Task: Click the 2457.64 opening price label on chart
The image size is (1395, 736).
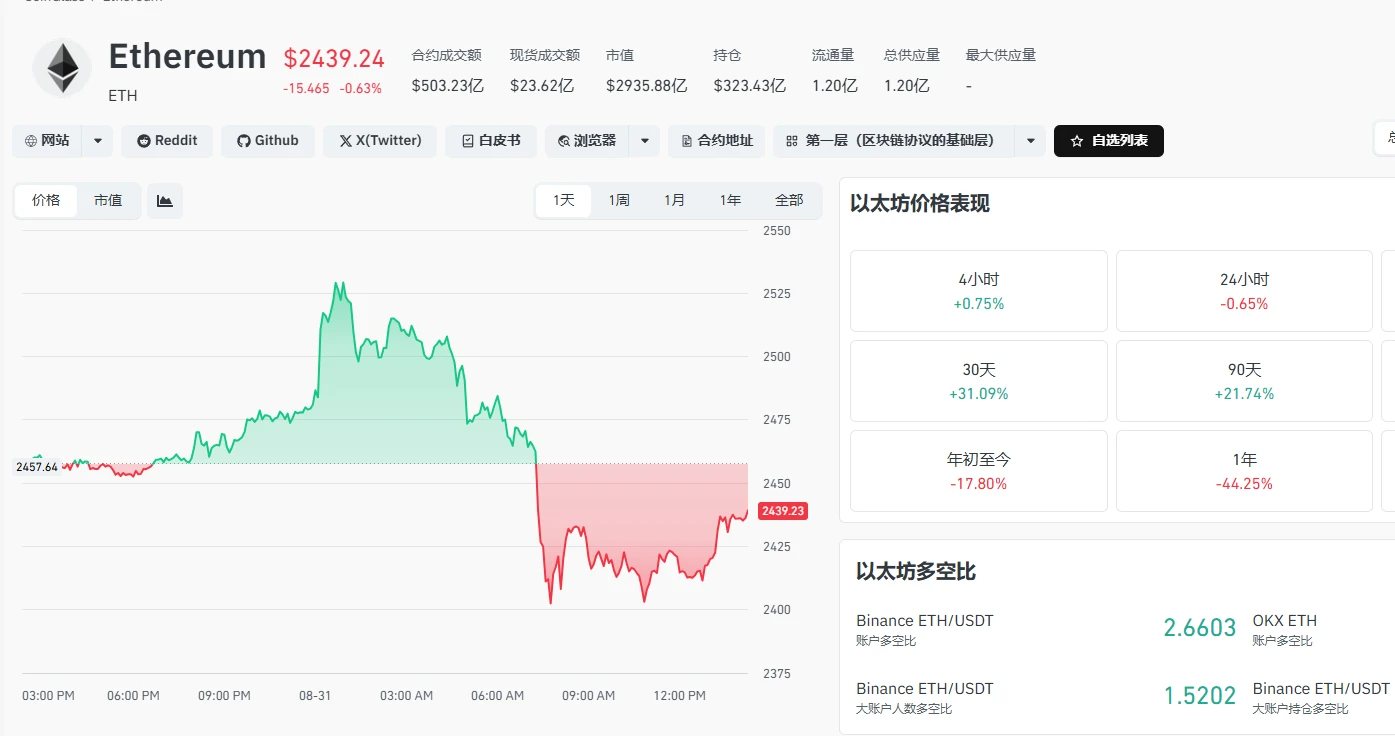Action: click(37, 467)
